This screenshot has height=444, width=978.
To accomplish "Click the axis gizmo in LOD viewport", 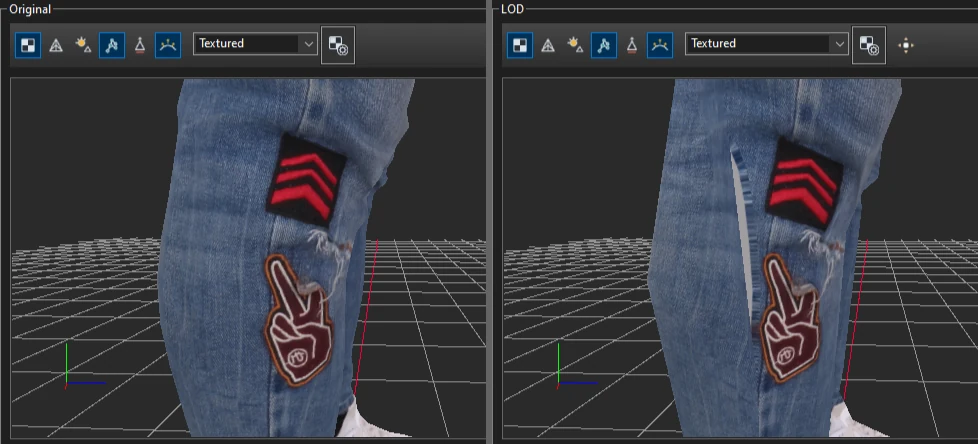I will point(577,365).
